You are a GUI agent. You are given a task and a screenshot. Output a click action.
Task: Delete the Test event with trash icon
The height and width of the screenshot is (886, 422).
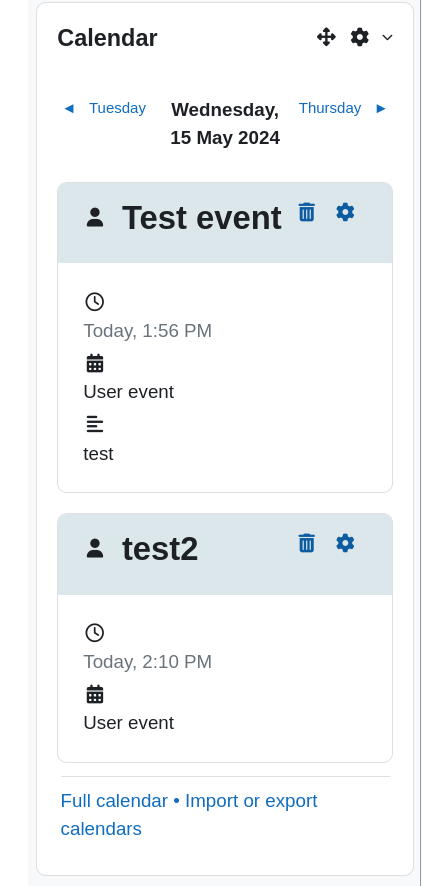tap(306, 212)
